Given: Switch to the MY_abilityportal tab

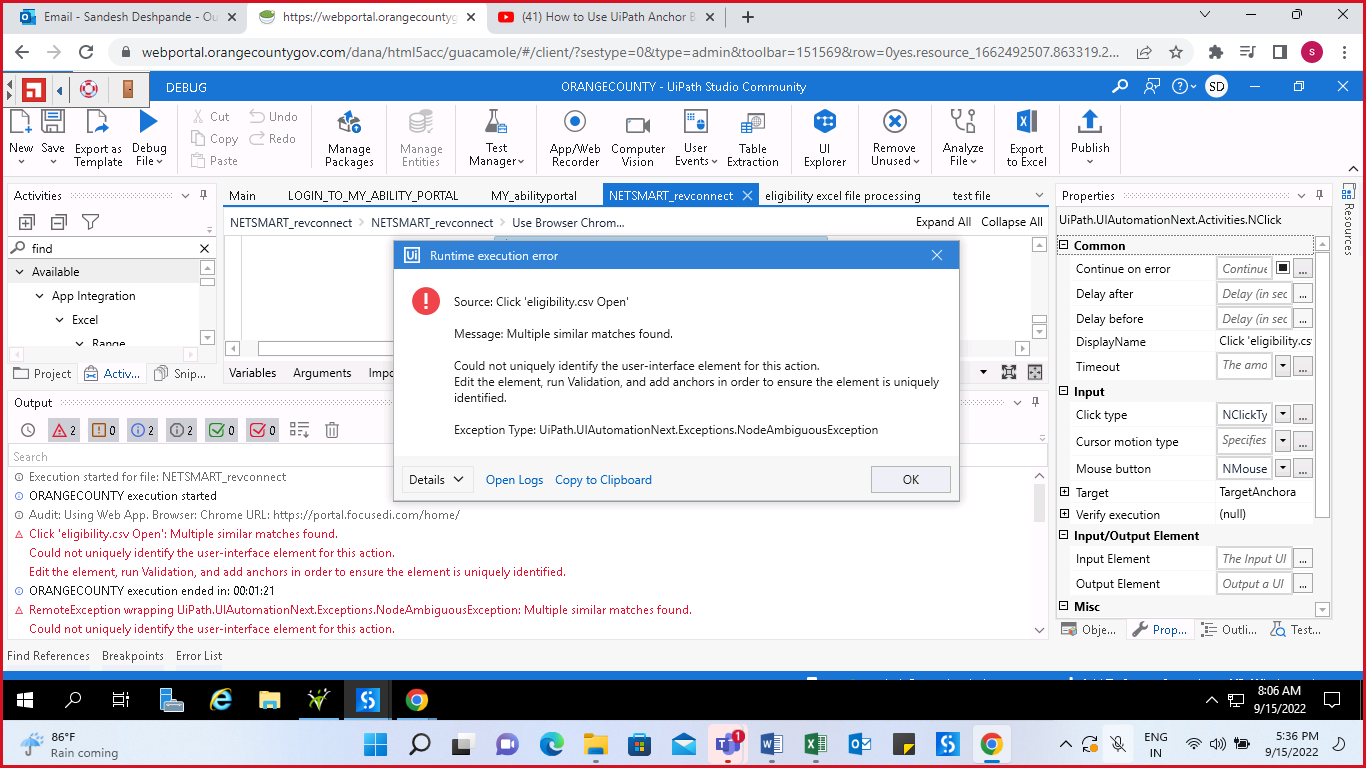Looking at the screenshot, I should click(x=534, y=196).
